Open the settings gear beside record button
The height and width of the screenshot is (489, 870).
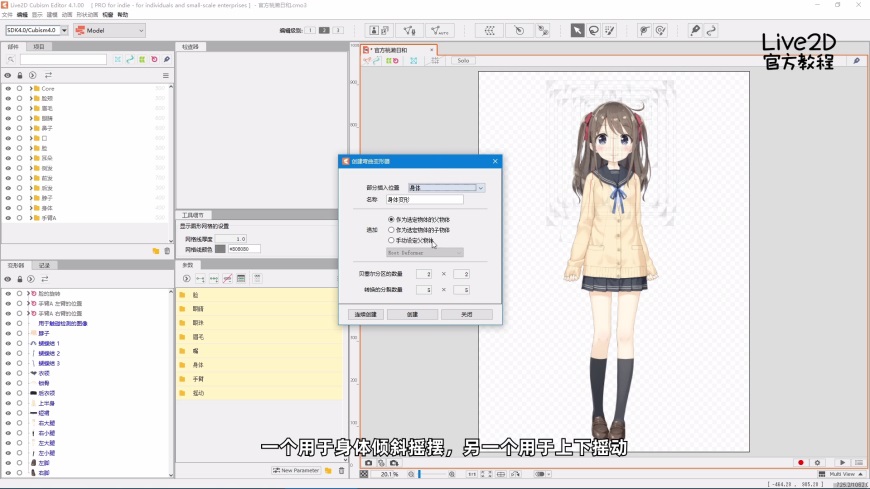[x=817, y=462]
